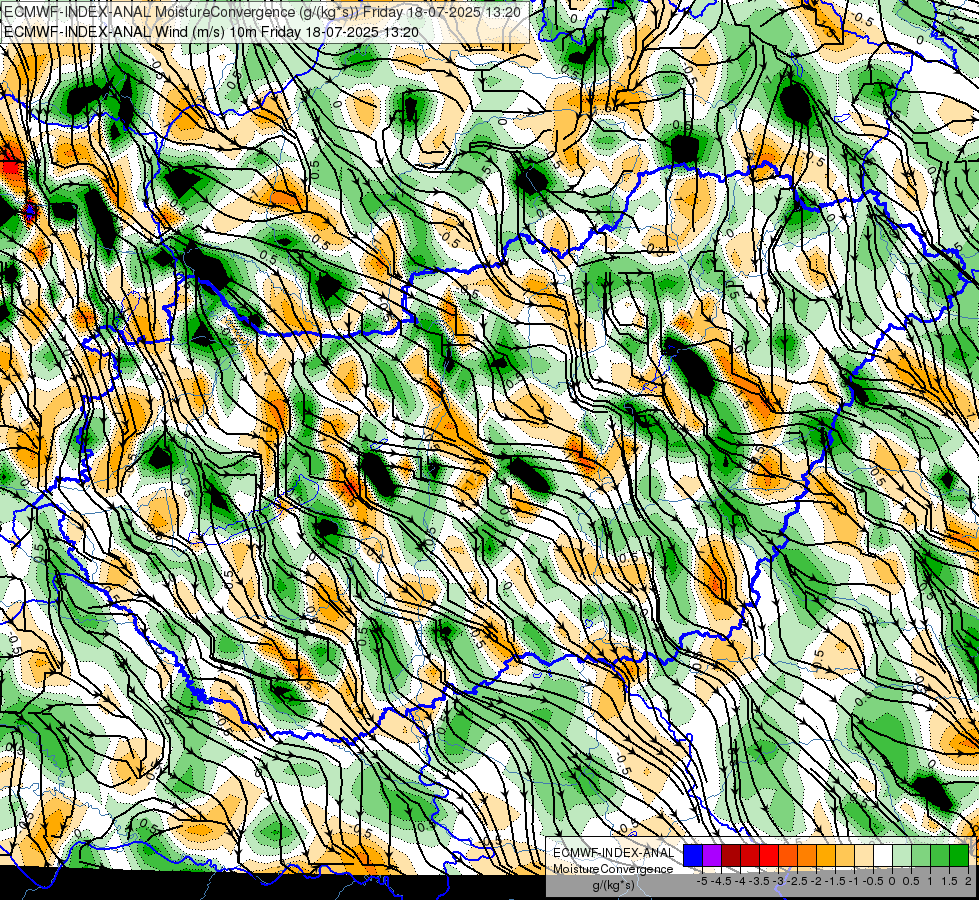Click the -5 value on legend scale

click(702, 881)
